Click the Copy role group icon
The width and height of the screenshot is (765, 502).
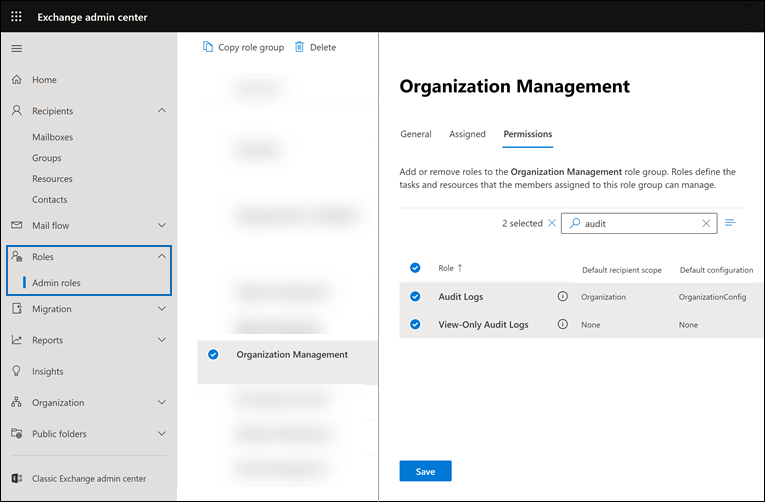pyautogui.click(x=208, y=47)
